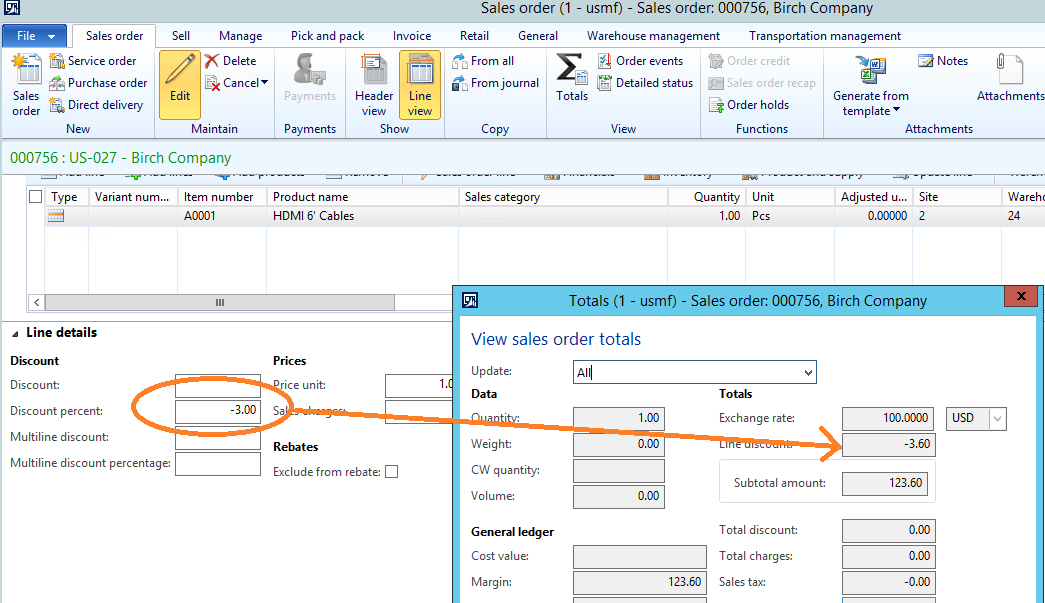Open the Manage tab
The height and width of the screenshot is (603, 1045).
[241, 36]
